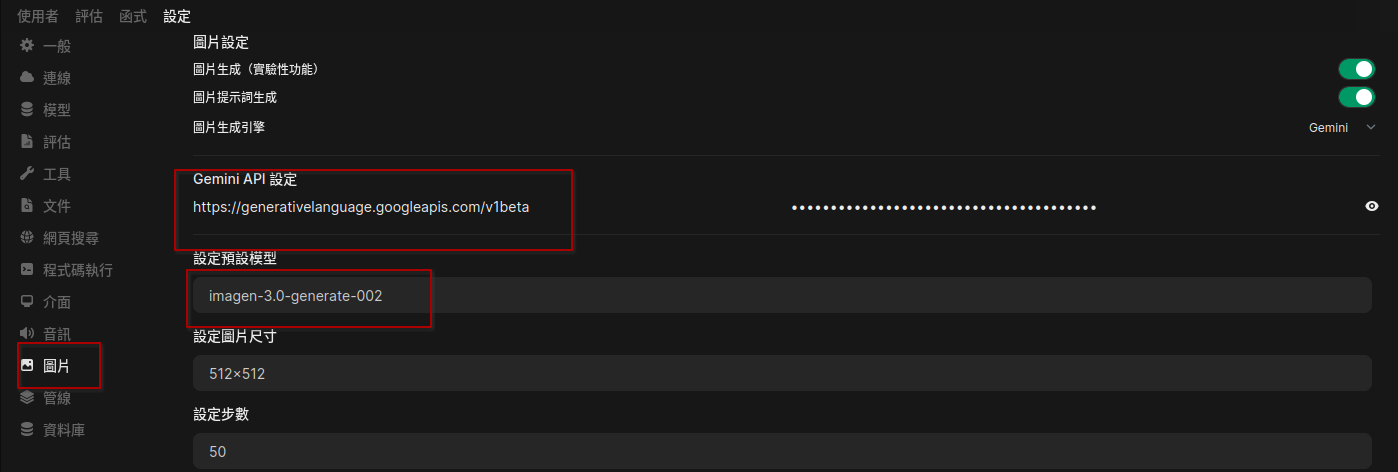
Task: Switch to the 函式 top tab
Action: click(132, 16)
